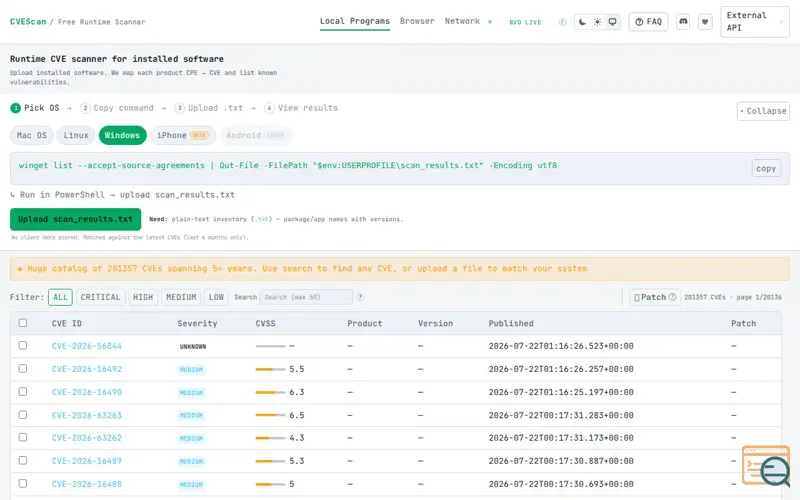The width and height of the screenshot is (800, 500).
Task: Click the CVSS 6.3 score bar
Action: tap(270, 392)
